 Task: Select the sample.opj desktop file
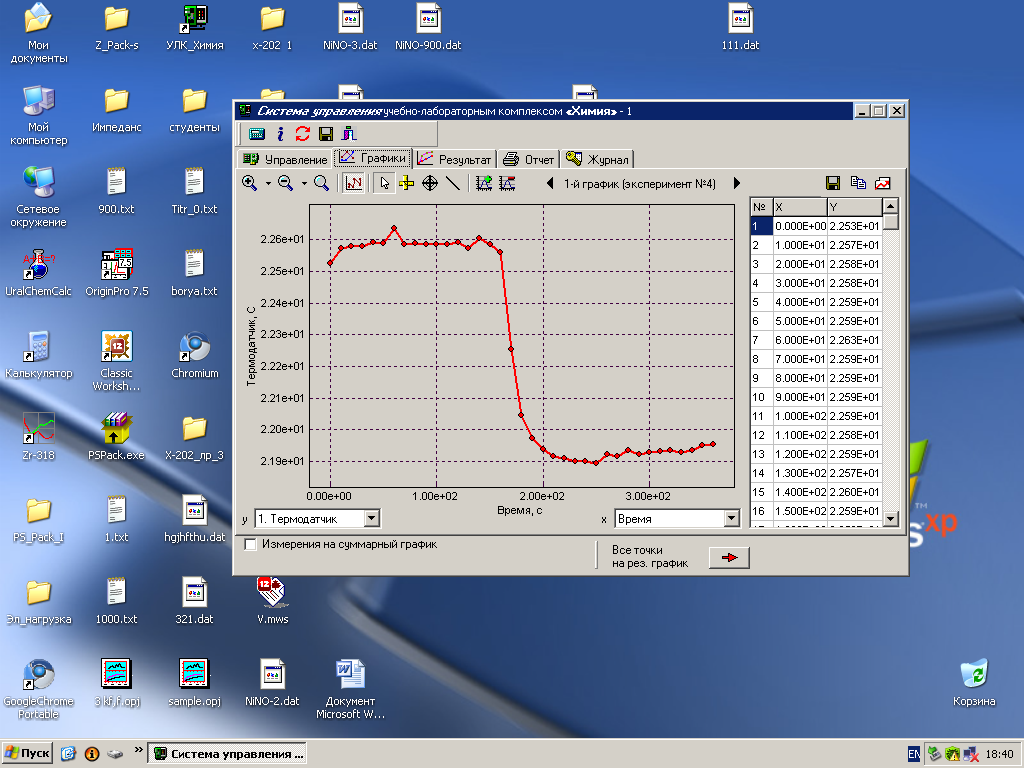[x=195, y=682]
